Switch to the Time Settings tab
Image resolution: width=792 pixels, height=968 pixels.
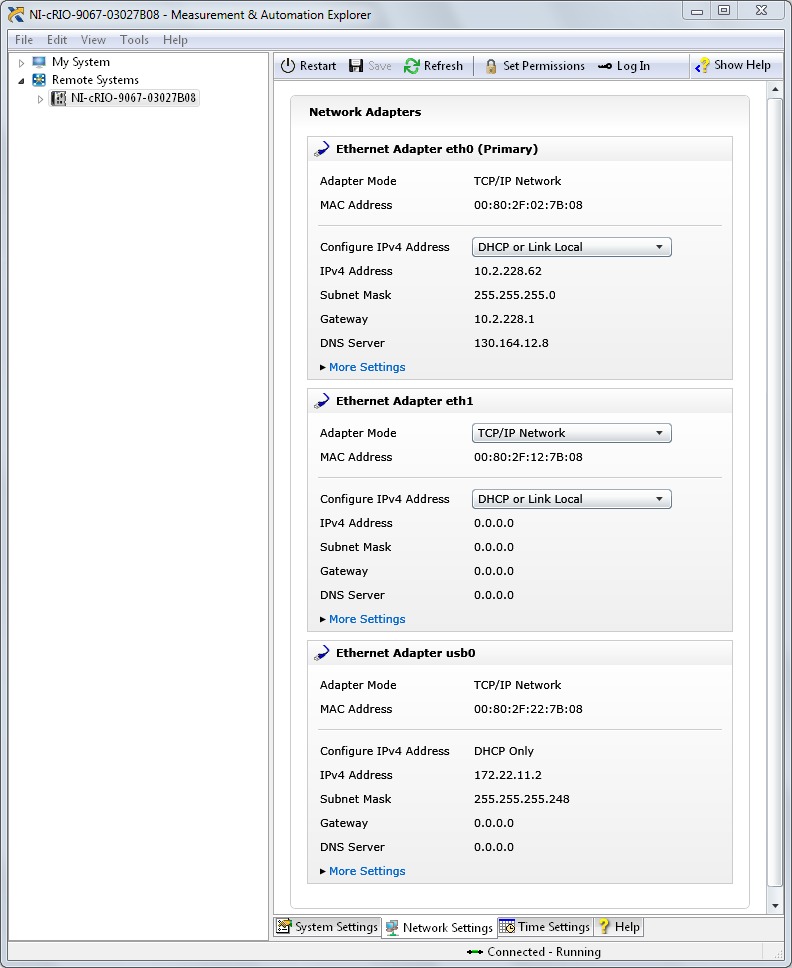click(x=544, y=927)
